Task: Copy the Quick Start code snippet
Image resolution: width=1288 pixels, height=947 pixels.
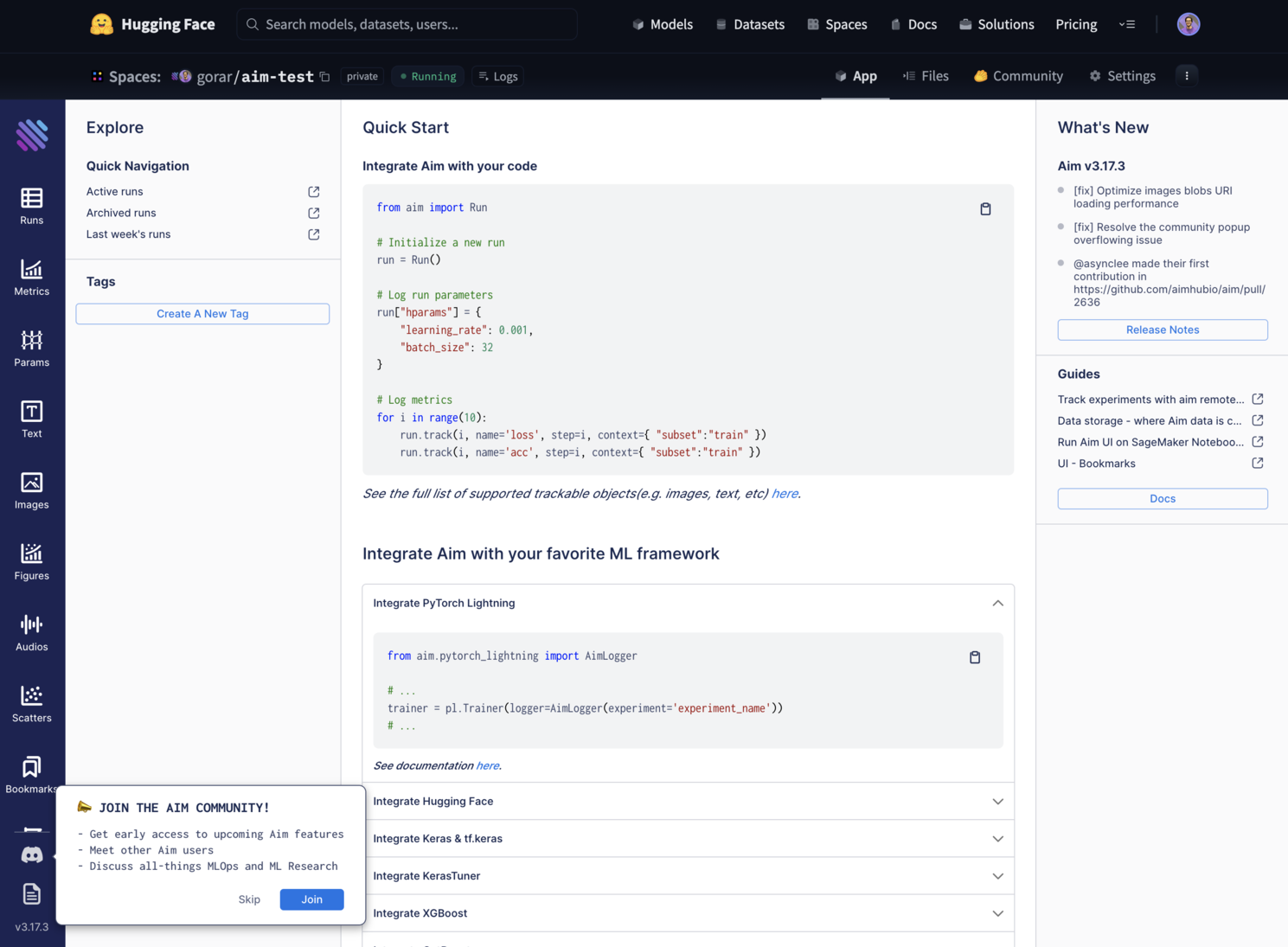Action: pyautogui.click(x=985, y=208)
